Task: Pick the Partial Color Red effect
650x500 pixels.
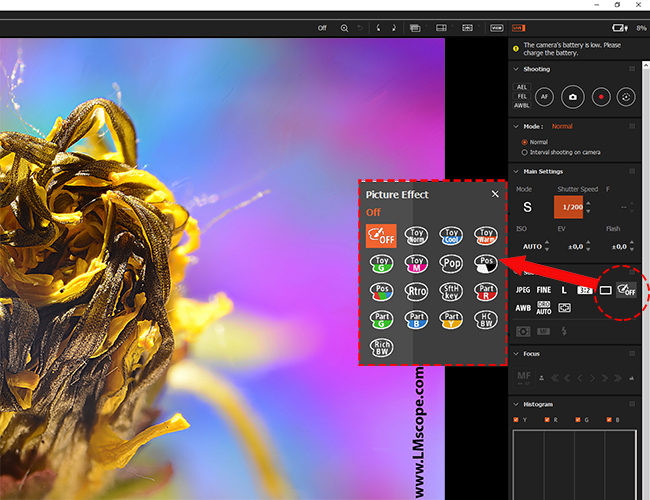Action: (485, 292)
